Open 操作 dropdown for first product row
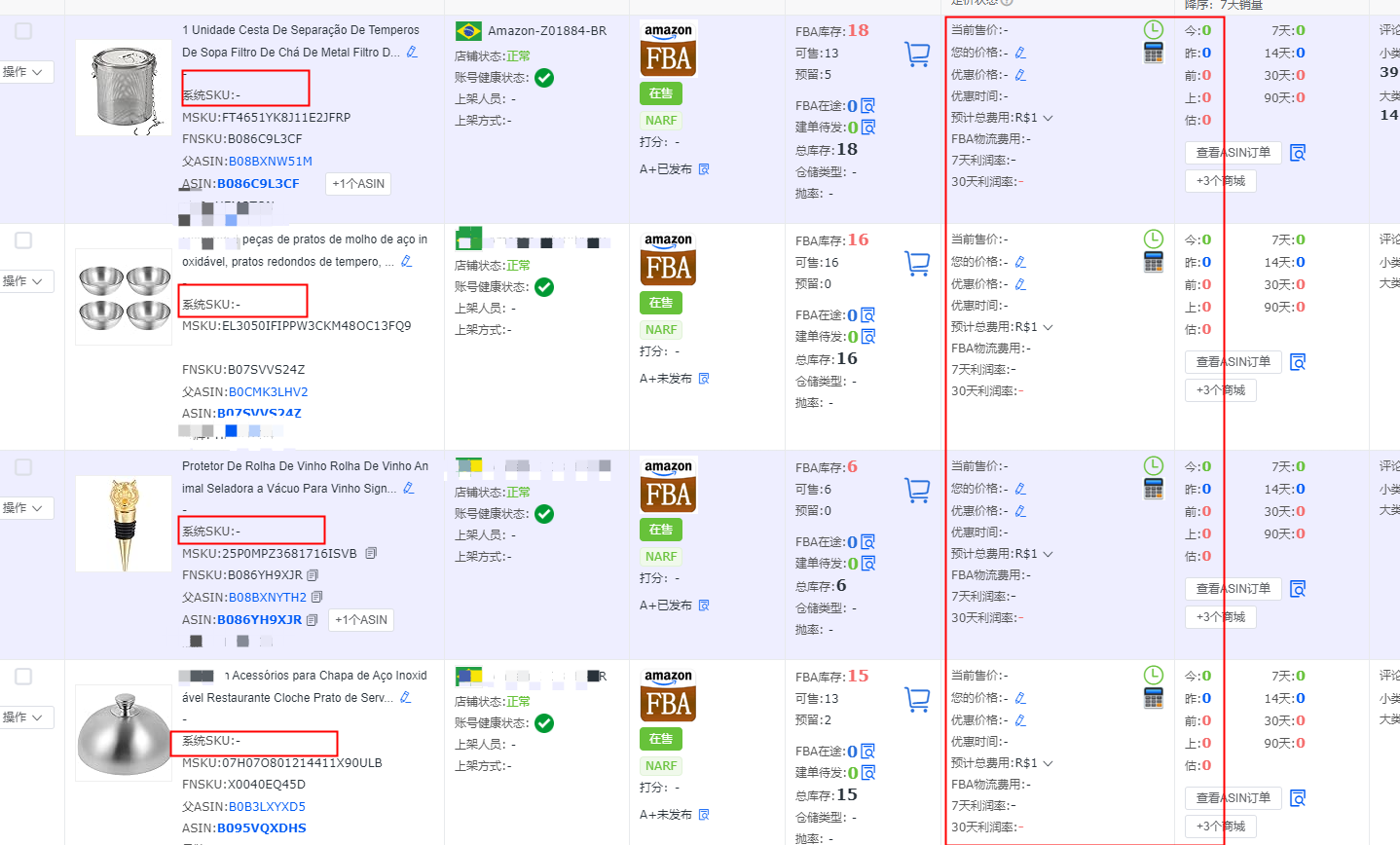The width and height of the screenshot is (1400, 845). pos(25,72)
